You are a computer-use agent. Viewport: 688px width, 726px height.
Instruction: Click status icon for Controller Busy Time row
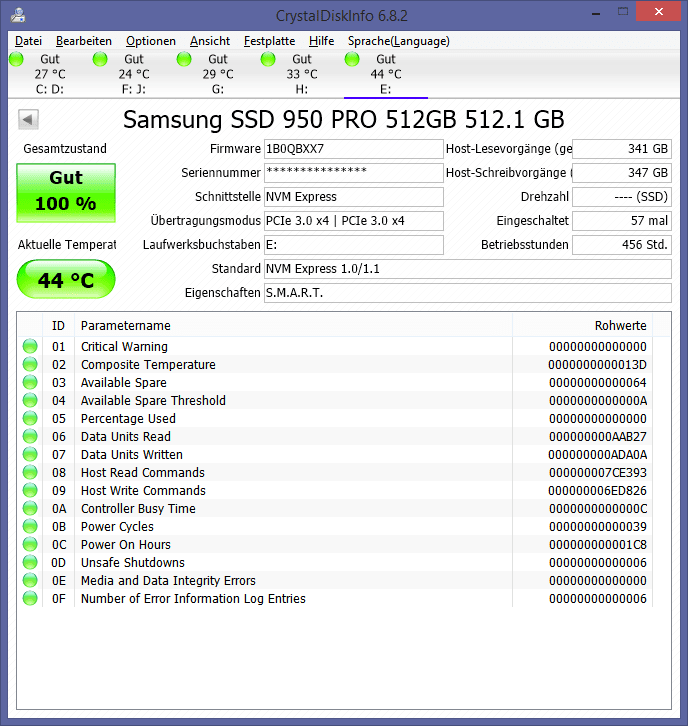[30, 508]
